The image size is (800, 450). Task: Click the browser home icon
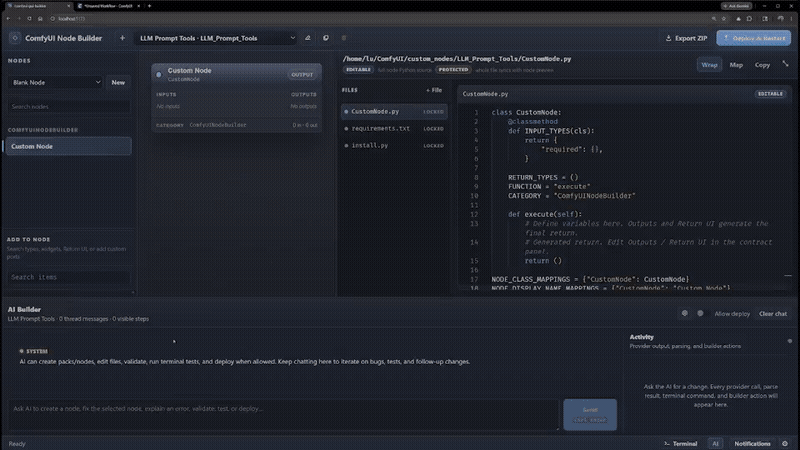pos(40,18)
